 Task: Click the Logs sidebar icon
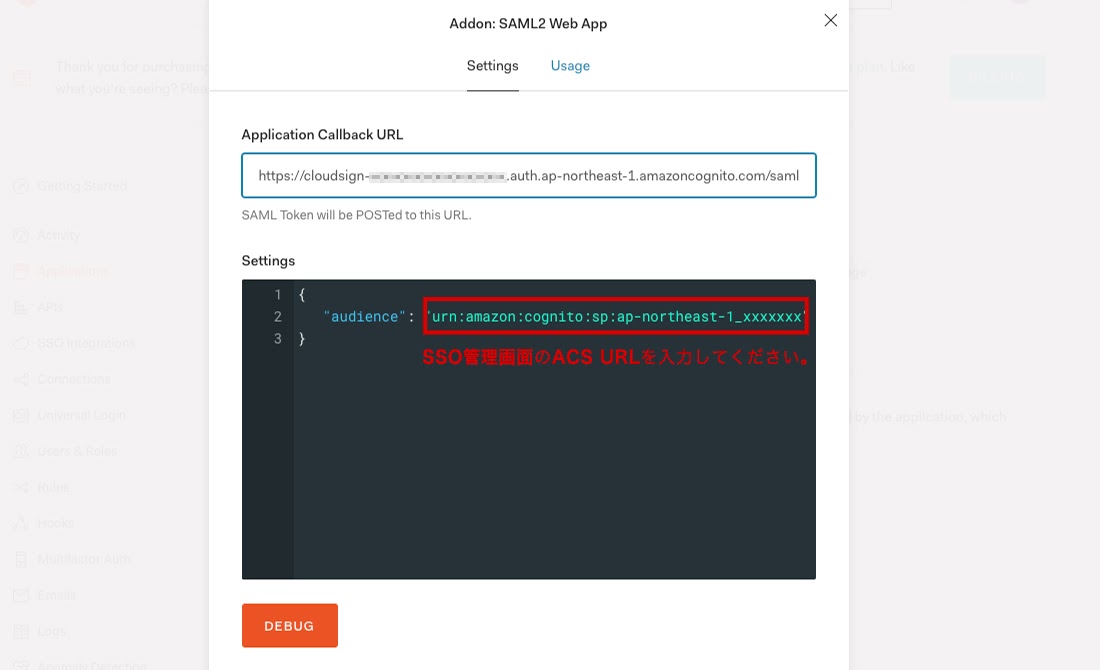click(x=21, y=631)
